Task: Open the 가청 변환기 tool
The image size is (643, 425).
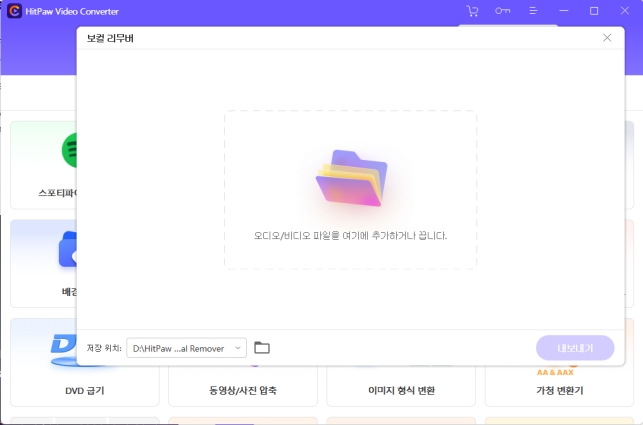Action: (x=560, y=390)
